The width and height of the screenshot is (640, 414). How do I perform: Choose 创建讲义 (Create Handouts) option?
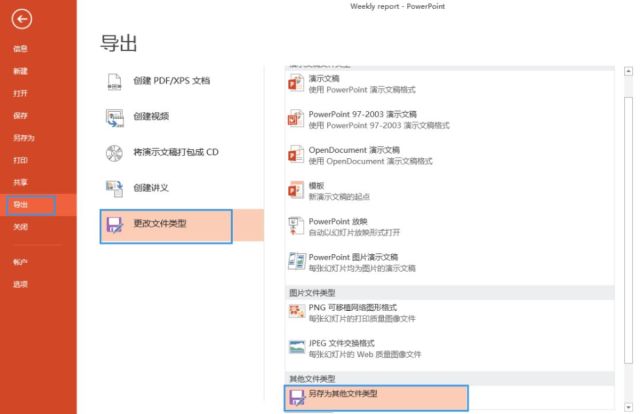click(x=182, y=188)
